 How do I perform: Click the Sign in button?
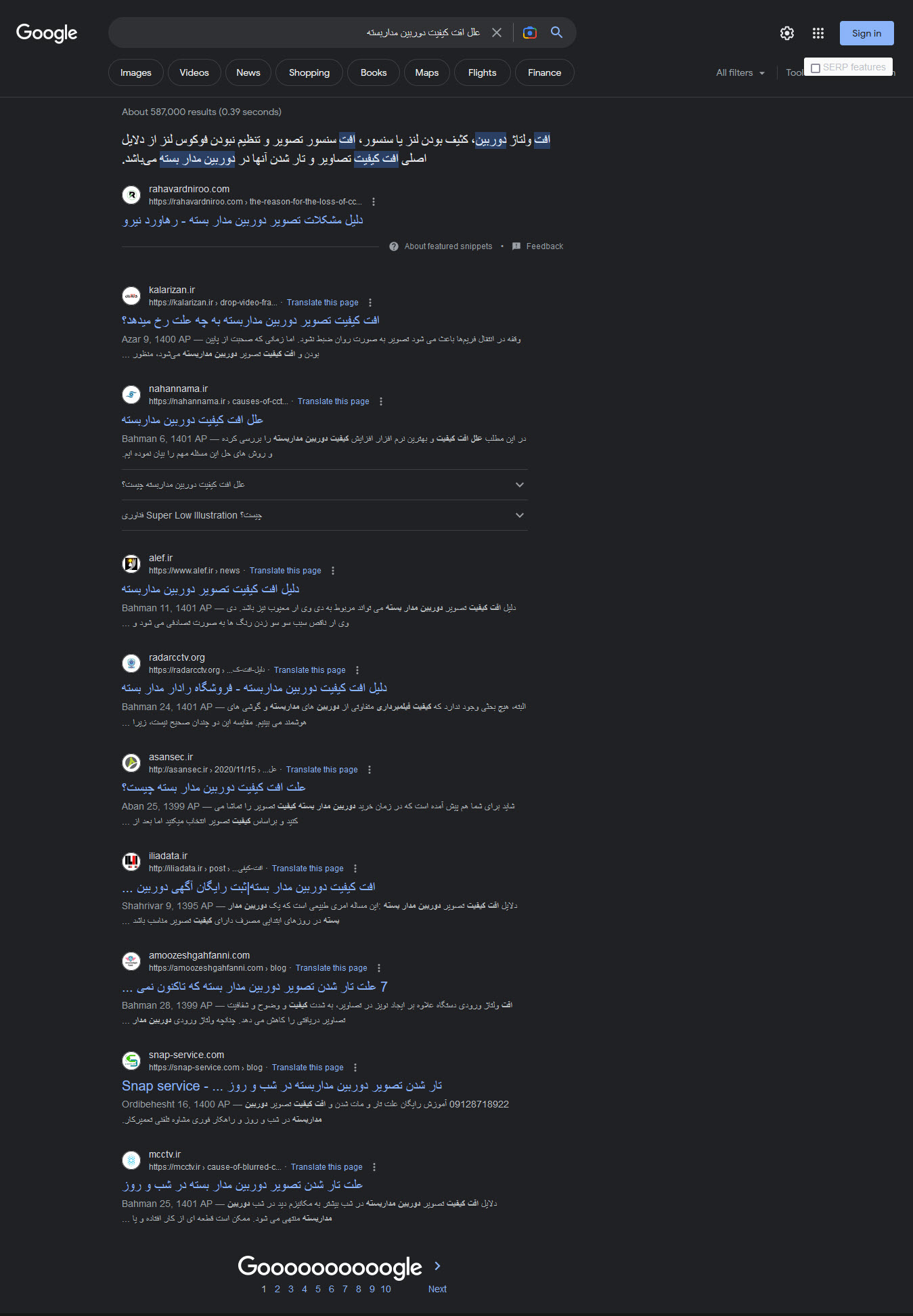click(x=866, y=33)
